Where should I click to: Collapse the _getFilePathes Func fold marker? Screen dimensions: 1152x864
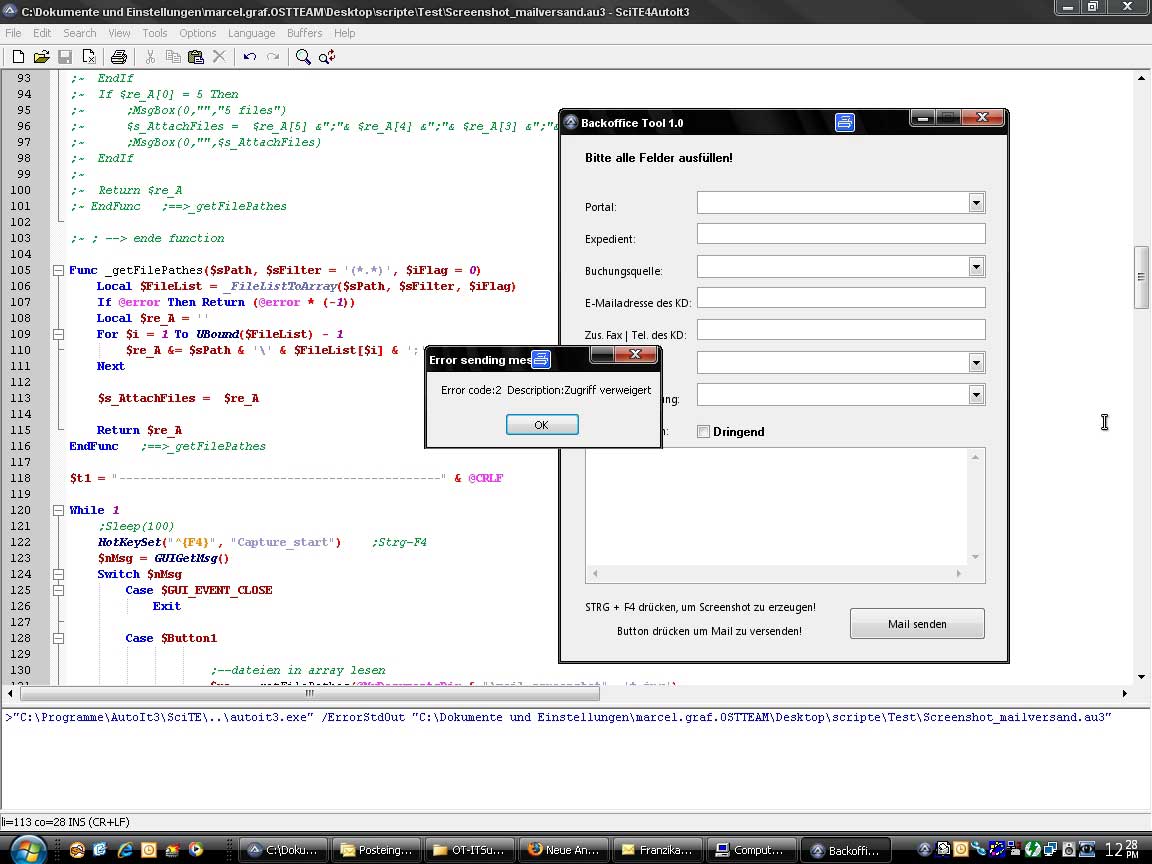pos(58,270)
